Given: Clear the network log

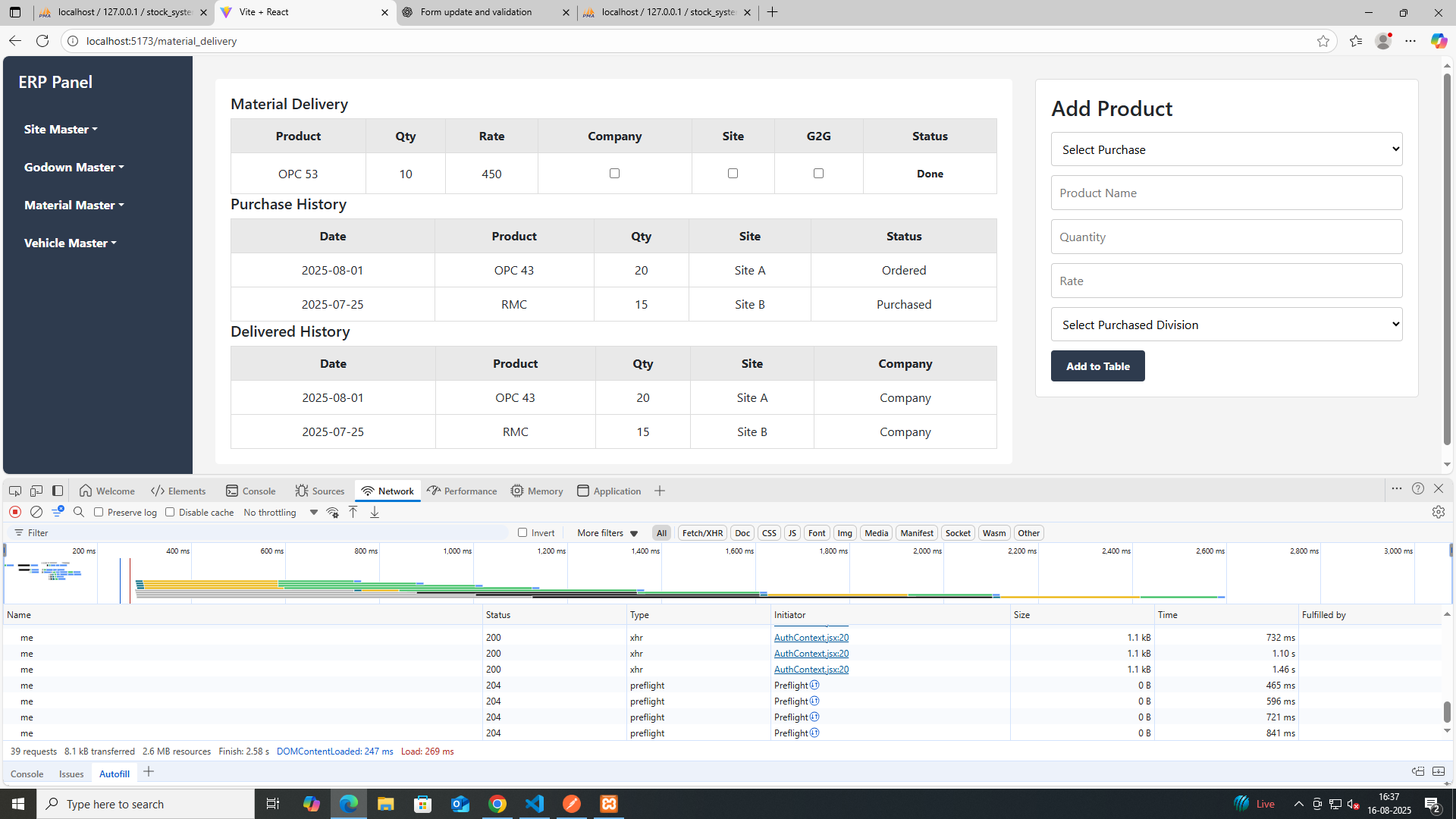Looking at the screenshot, I should click(36, 512).
